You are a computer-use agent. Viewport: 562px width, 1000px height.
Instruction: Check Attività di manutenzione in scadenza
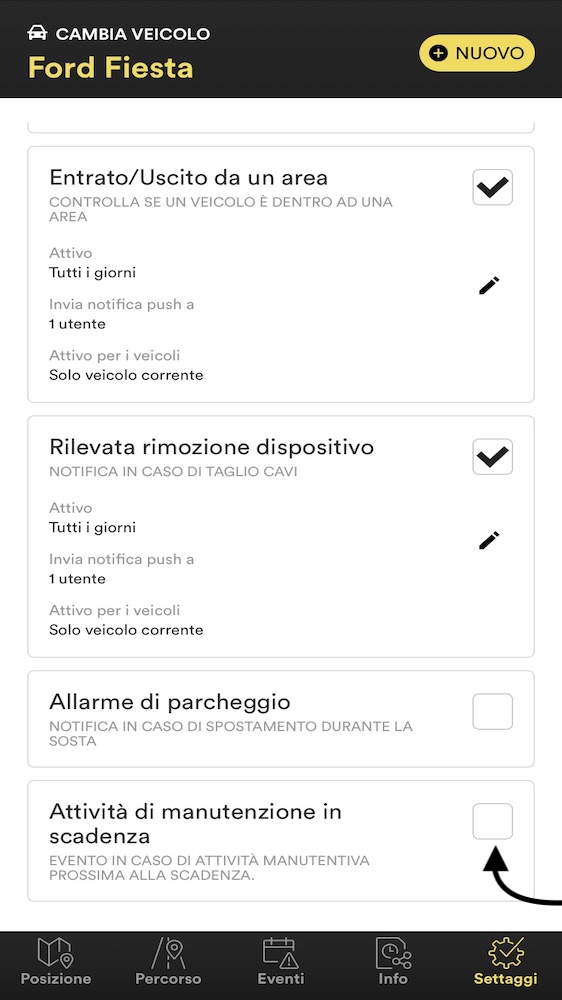click(492, 821)
